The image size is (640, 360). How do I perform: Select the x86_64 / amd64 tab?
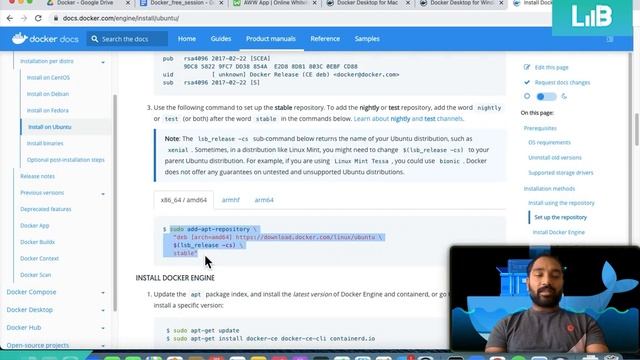pos(184,200)
